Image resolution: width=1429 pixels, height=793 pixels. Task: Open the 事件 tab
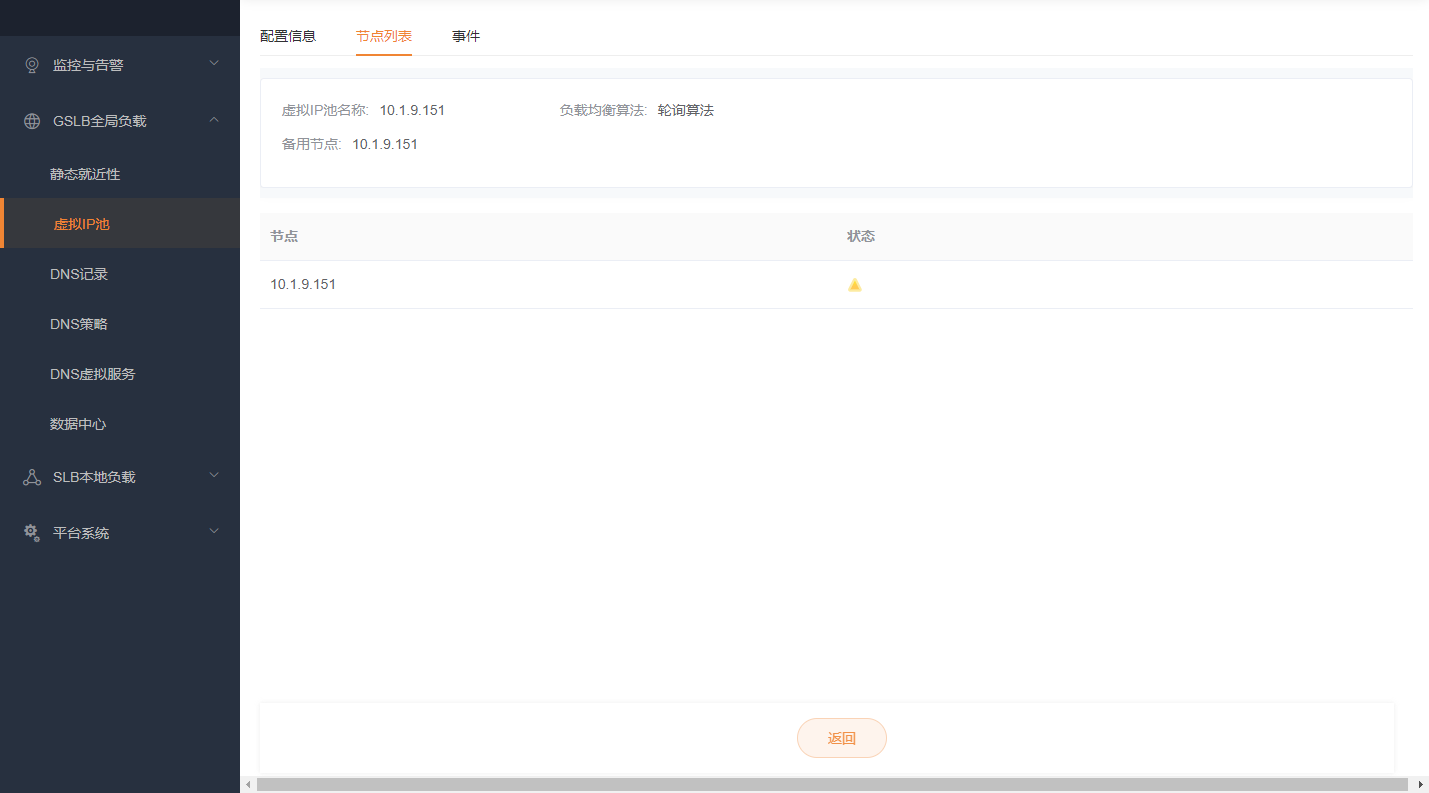tap(466, 36)
